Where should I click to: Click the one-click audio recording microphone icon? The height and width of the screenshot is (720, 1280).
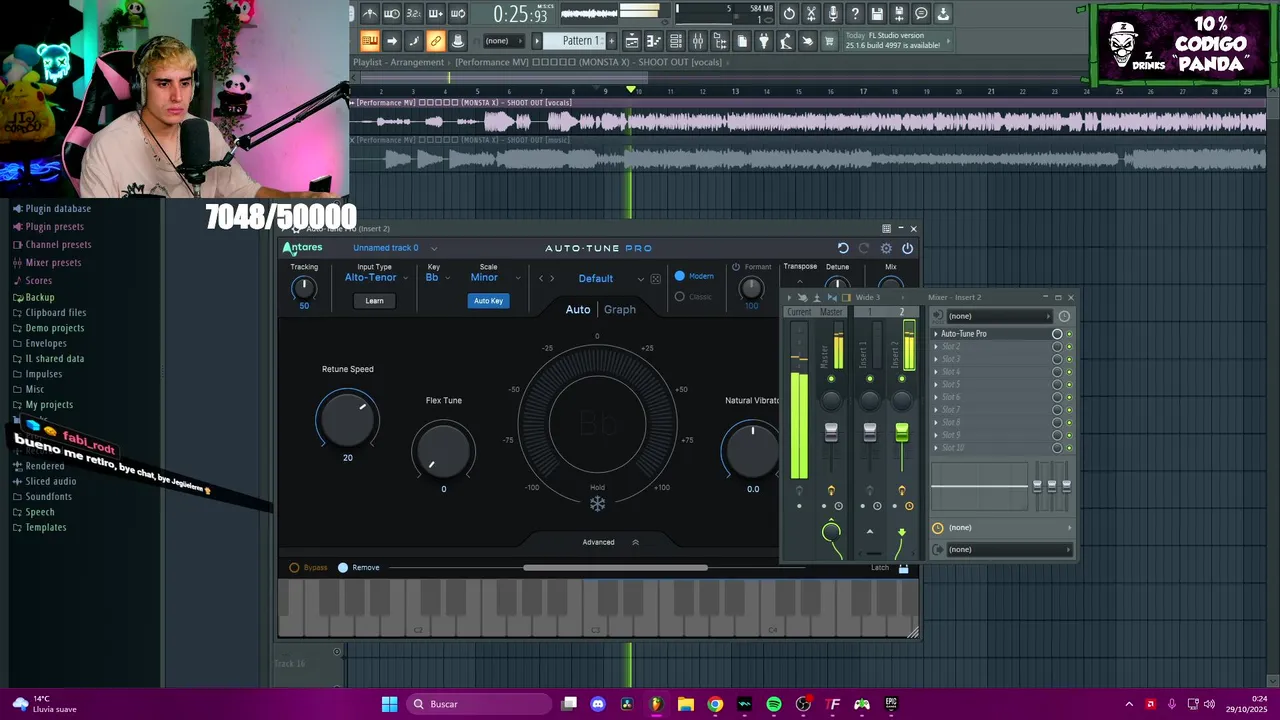(833, 14)
